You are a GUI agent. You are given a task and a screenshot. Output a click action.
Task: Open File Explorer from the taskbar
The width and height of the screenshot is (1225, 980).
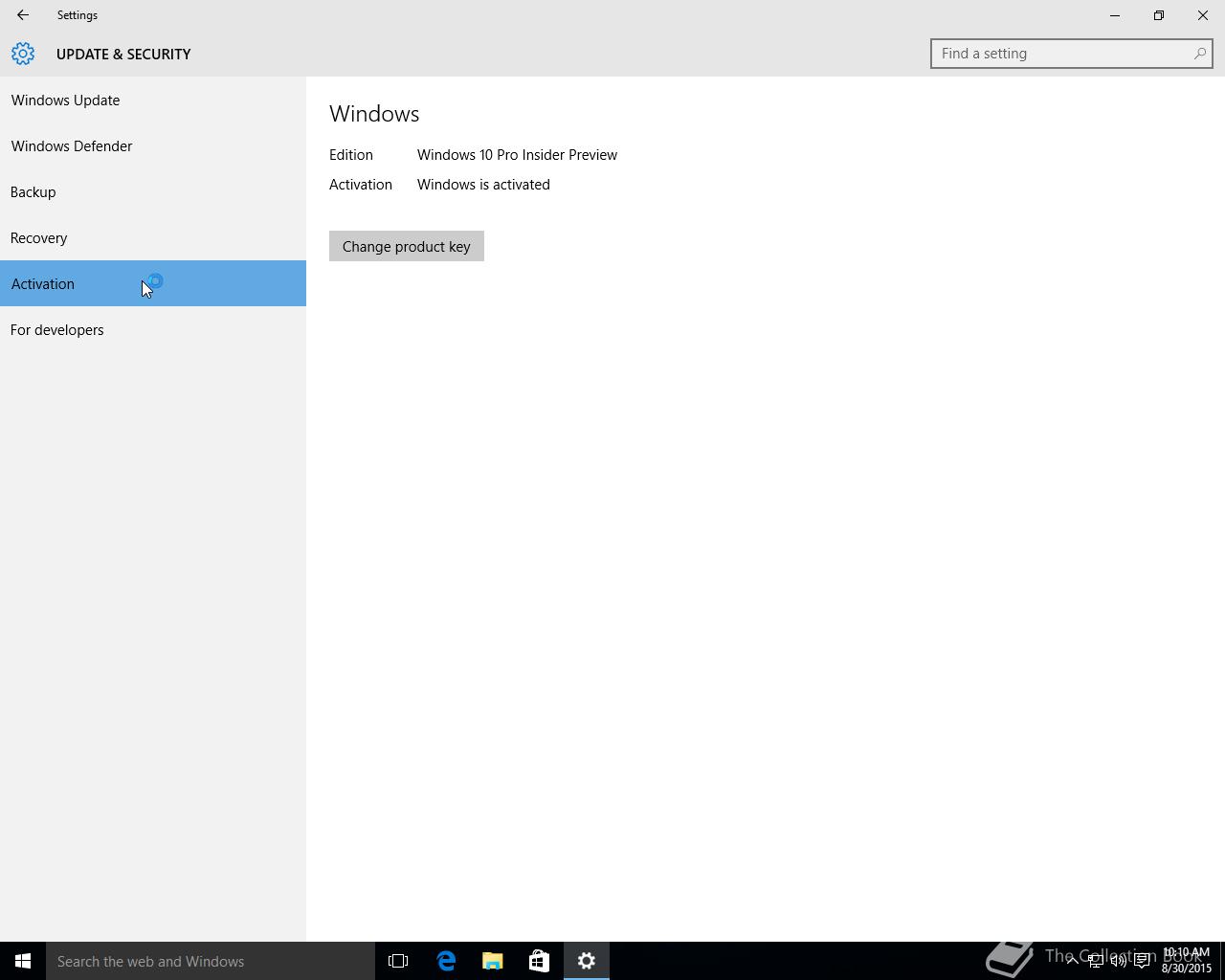tap(493, 961)
